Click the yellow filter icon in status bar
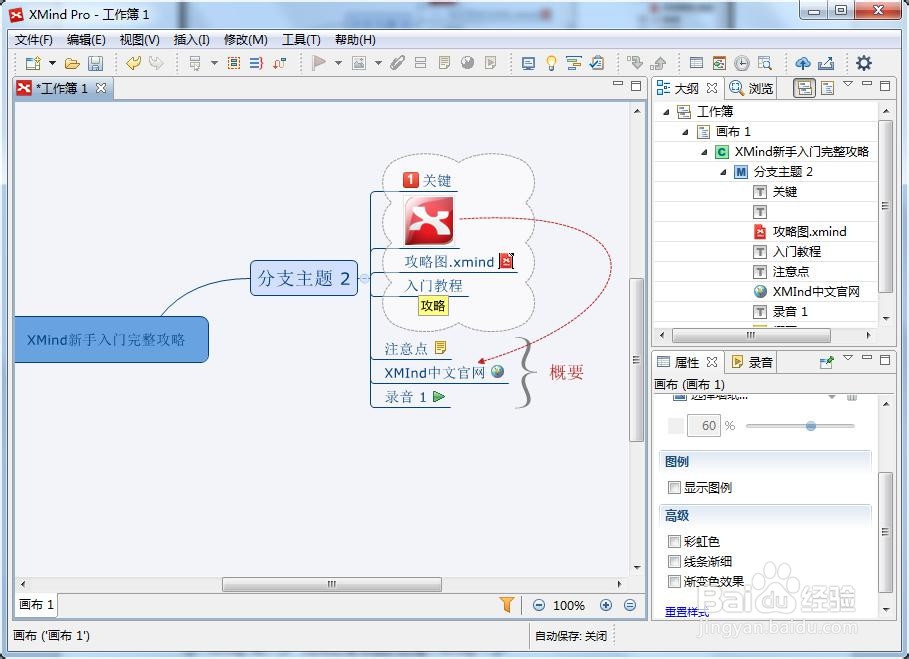Image resolution: width=909 pixels, height=659 pixels. tap(508, 605)
